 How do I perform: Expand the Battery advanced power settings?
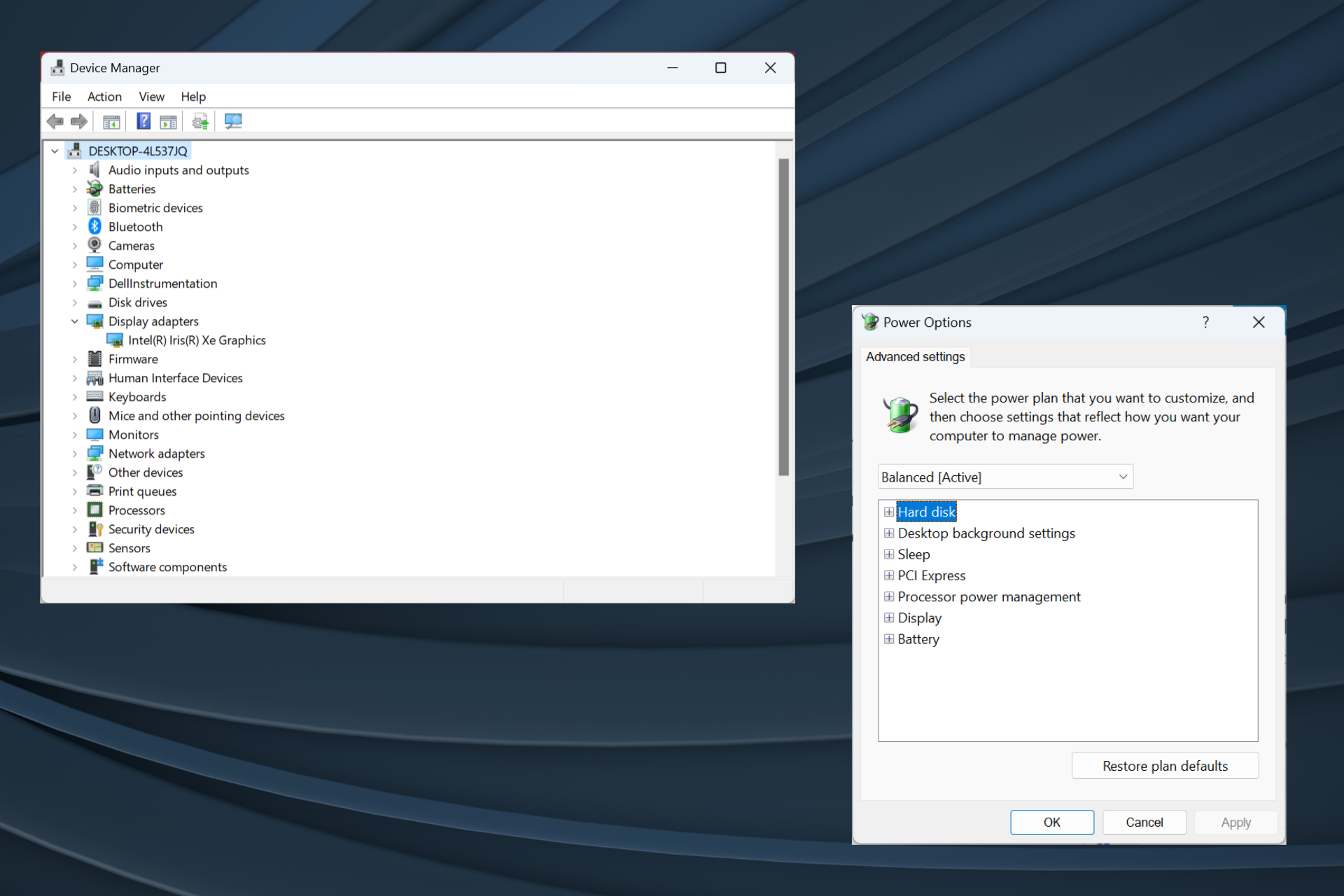pos(888,638)
